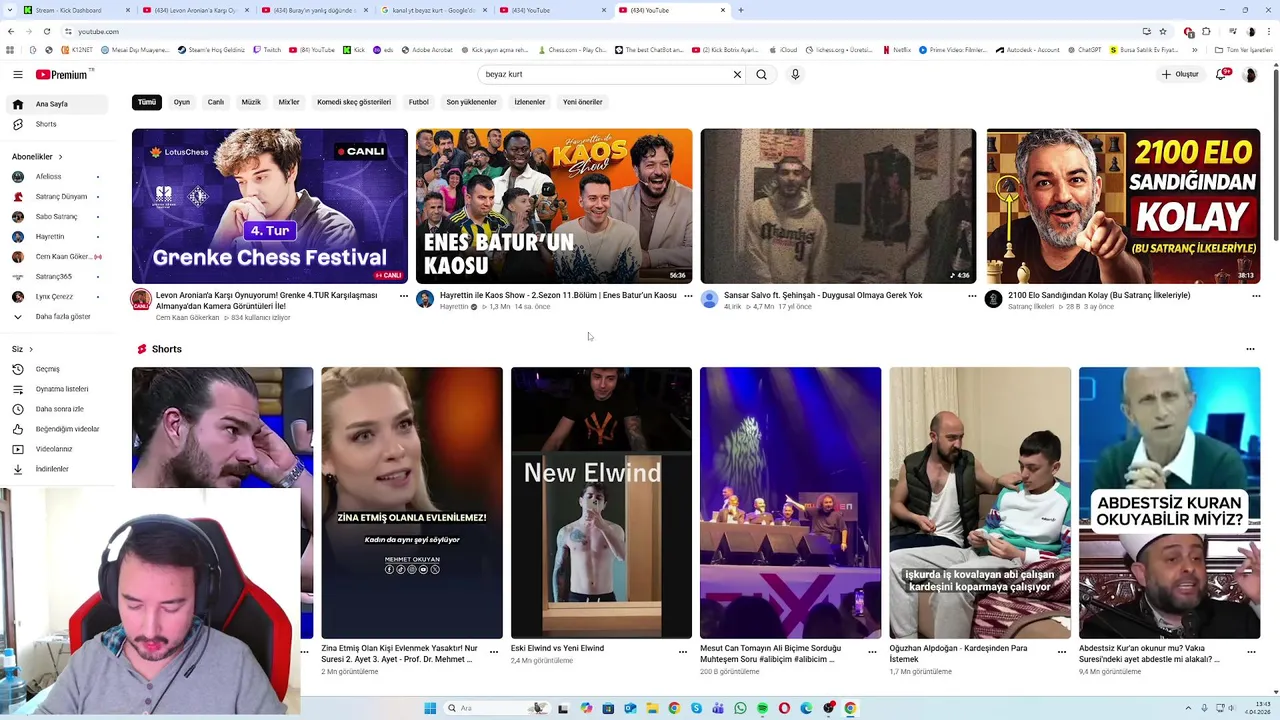Open the Windows Start menu
The height and width of the screenshot is (720, 1280).
[x=430, y=708]
